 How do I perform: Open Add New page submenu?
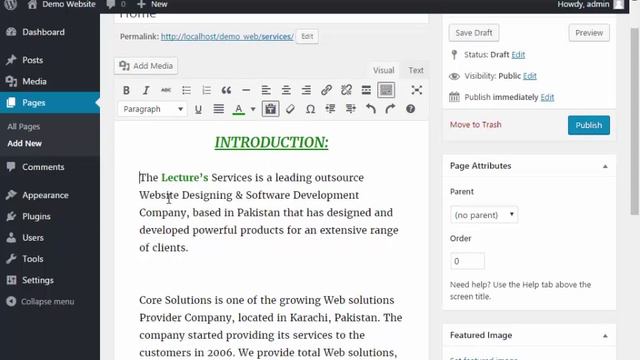point(24,143)
